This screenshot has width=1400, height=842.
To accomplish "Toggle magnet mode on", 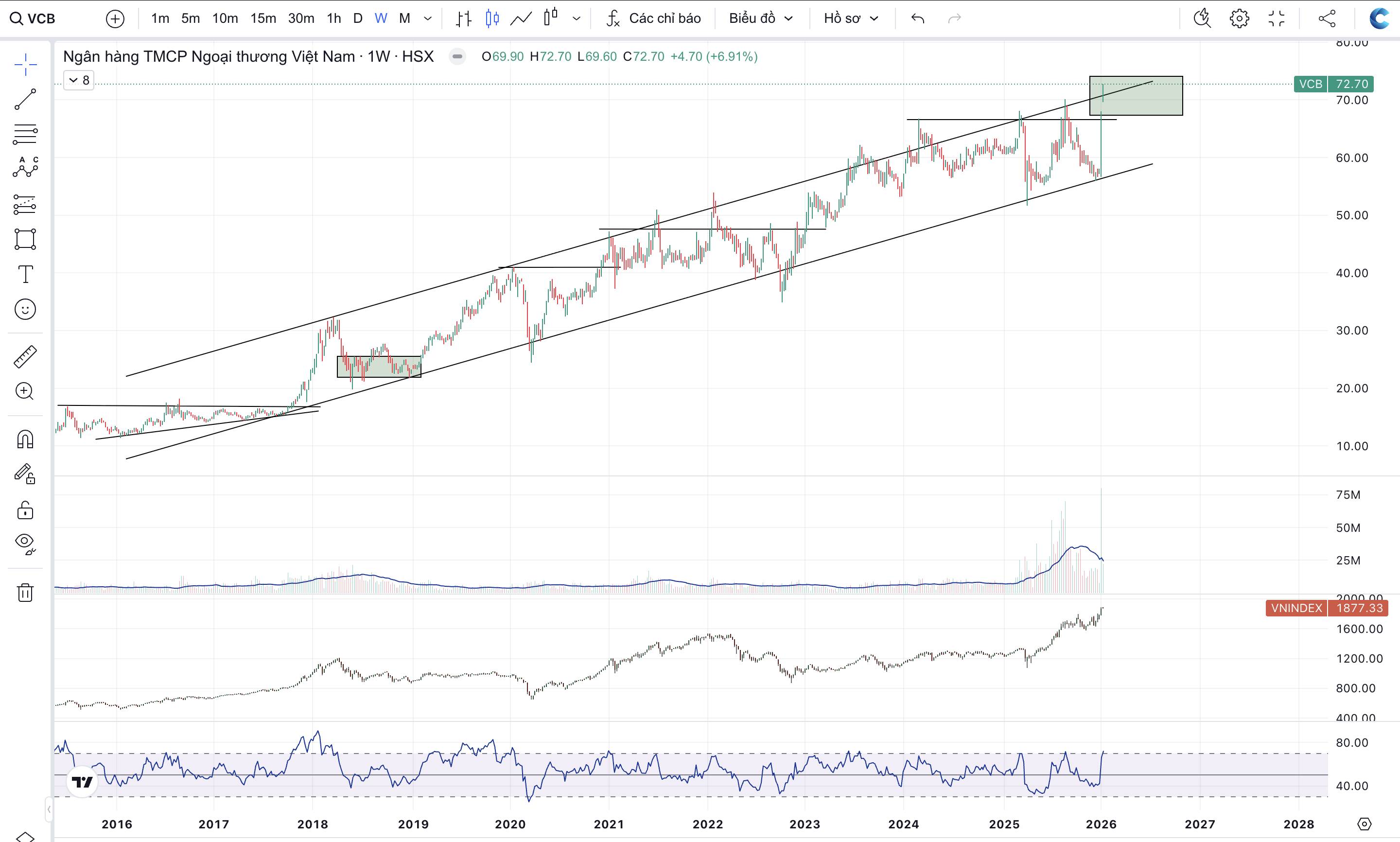I will [x=25, y=440].
